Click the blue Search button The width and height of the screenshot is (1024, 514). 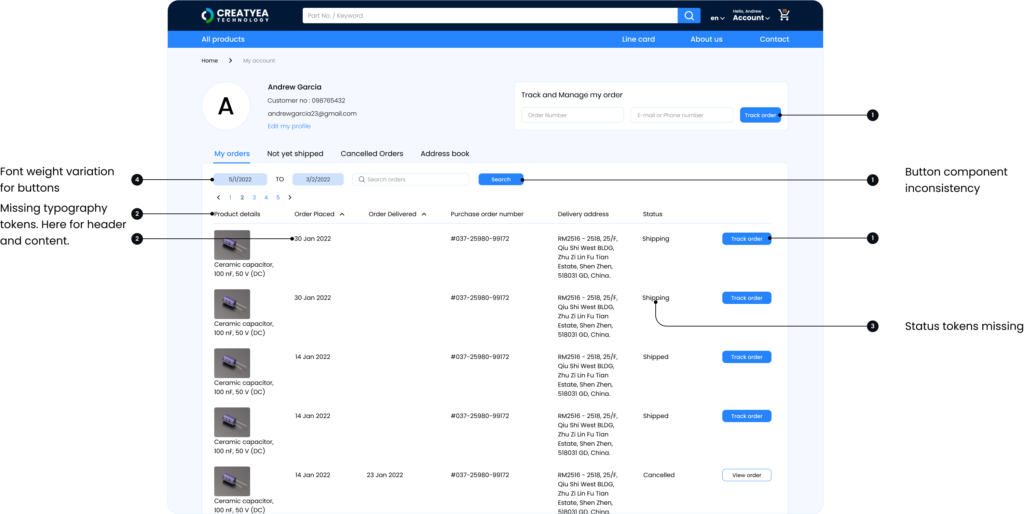tap(500, 179)
